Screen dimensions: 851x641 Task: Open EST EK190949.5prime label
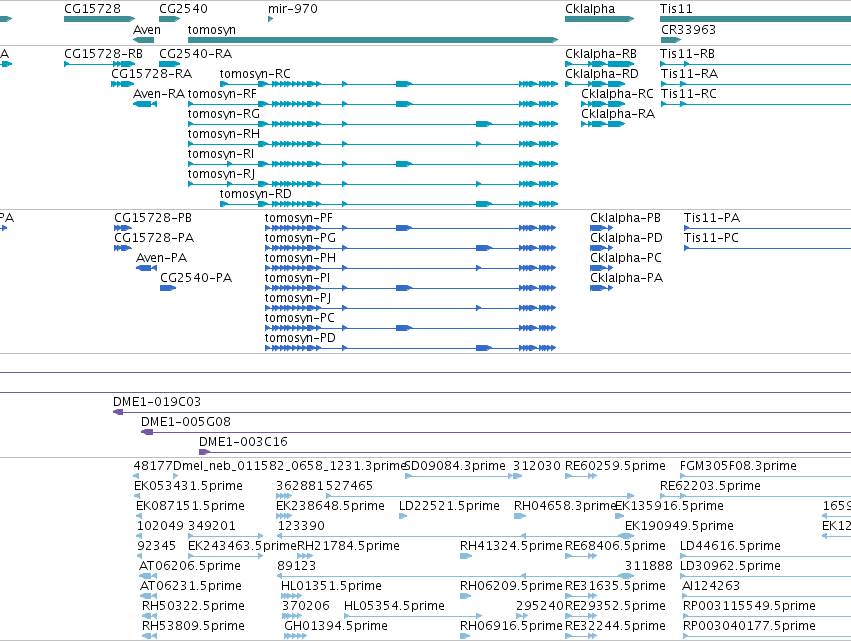pyautogui.click(x=679, y=526)
